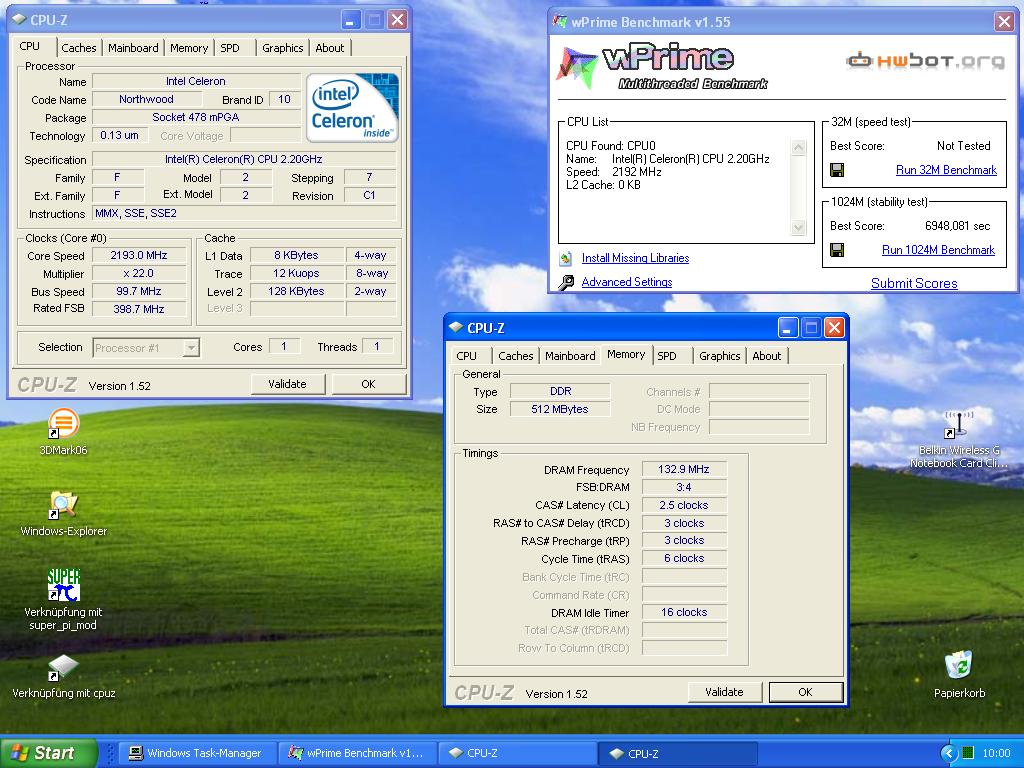Click the green tray icon near clock
1024x768 pixels.
(x=968, y=753)
